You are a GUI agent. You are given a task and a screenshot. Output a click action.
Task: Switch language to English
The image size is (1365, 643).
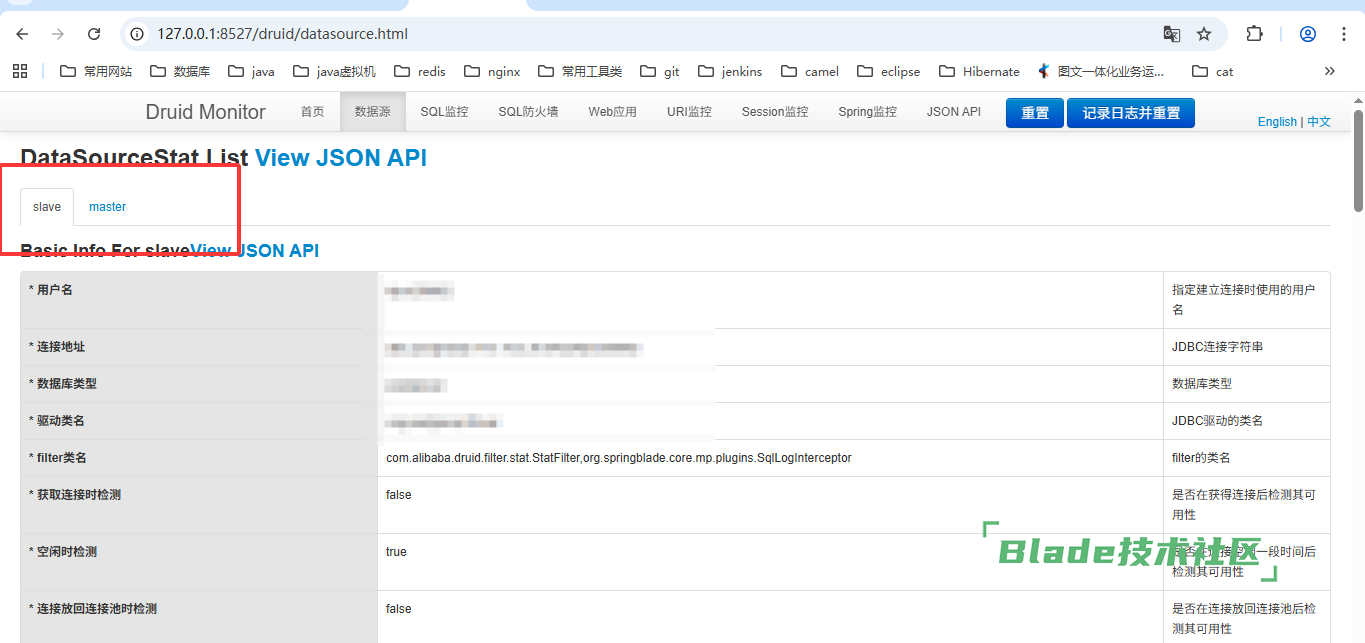(1277, 122)
